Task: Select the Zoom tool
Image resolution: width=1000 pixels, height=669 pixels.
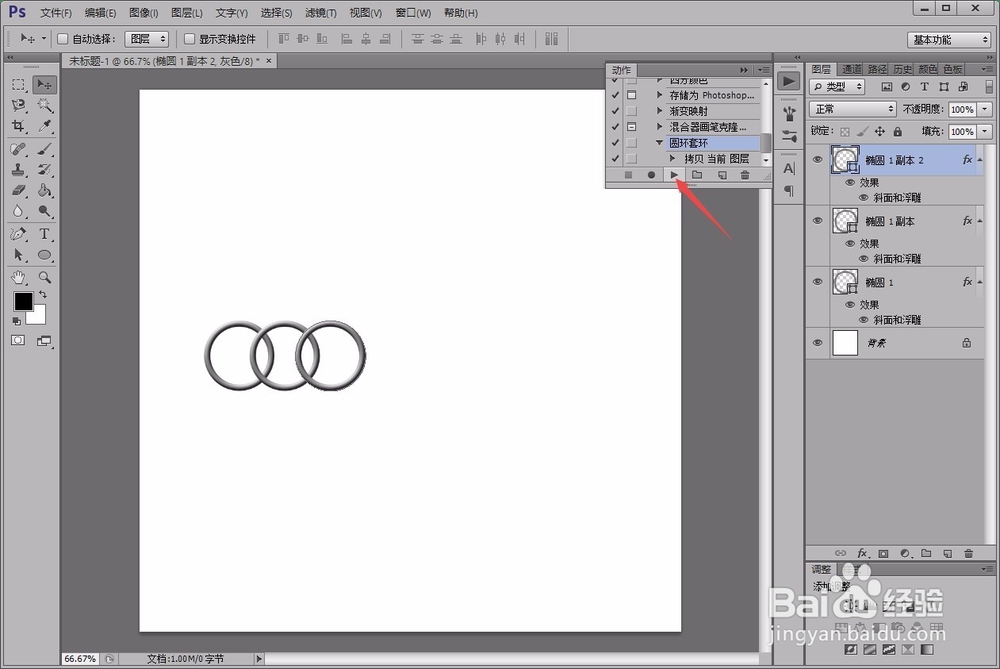Action: click(x=44, y=277)
